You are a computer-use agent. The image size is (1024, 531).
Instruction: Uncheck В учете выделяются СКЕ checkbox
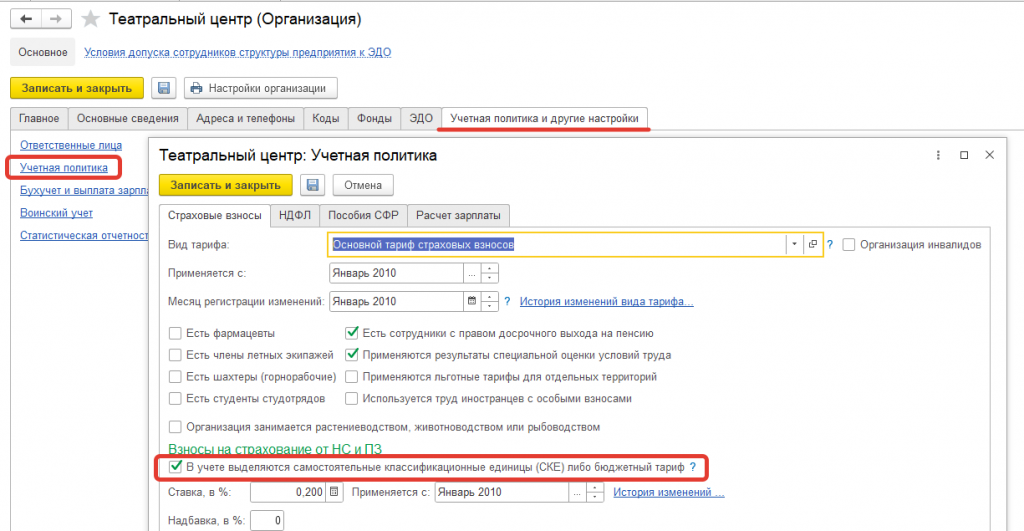pyautogui.click(x=175, y=467)
